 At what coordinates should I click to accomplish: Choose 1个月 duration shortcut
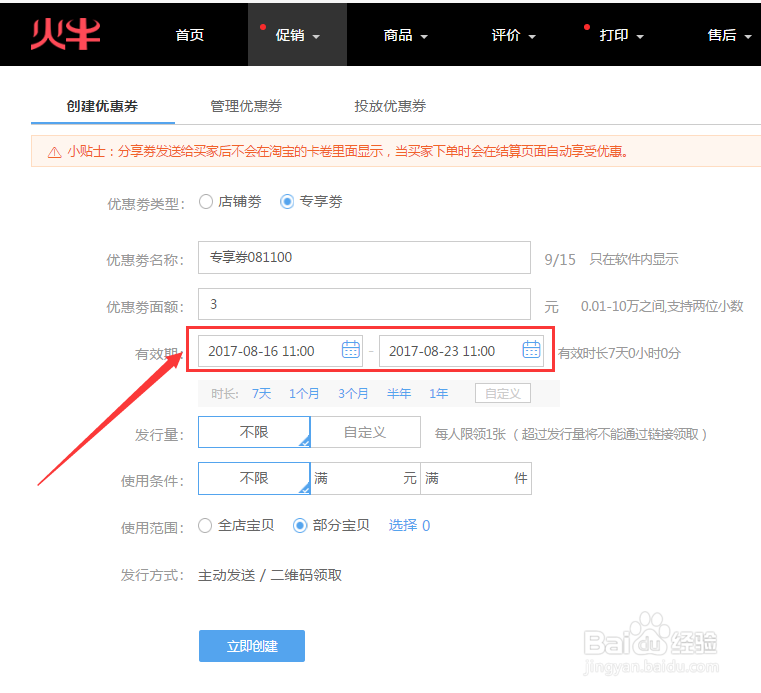pyautogui.click(x=304, y=394)
